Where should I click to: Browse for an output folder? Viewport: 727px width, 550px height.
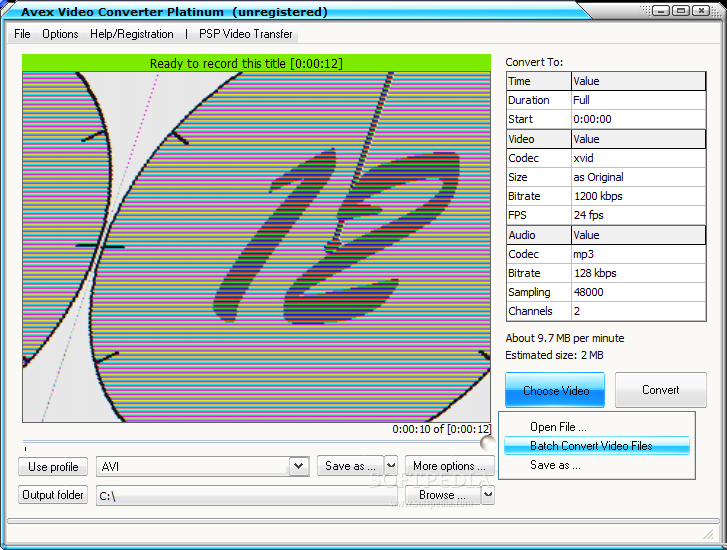[443, 495]
